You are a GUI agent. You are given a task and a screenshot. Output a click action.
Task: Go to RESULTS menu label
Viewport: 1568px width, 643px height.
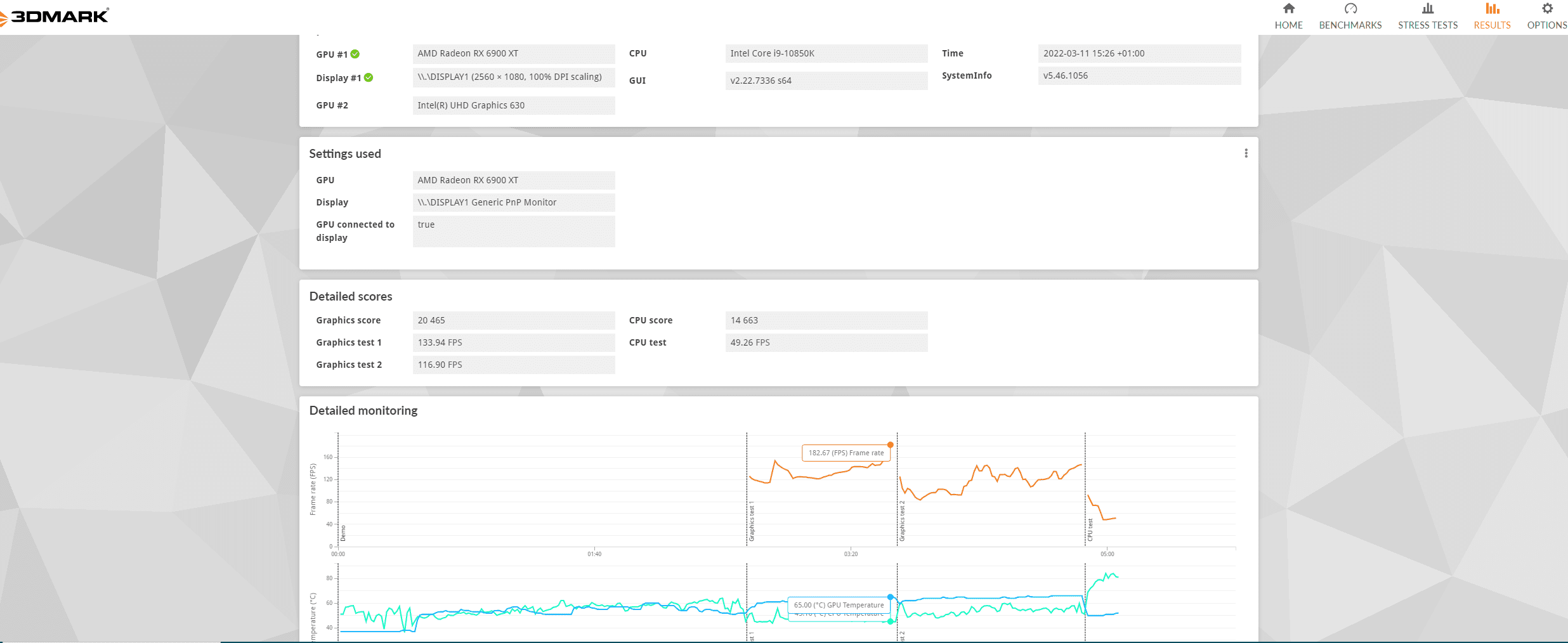pos(1492,25)
